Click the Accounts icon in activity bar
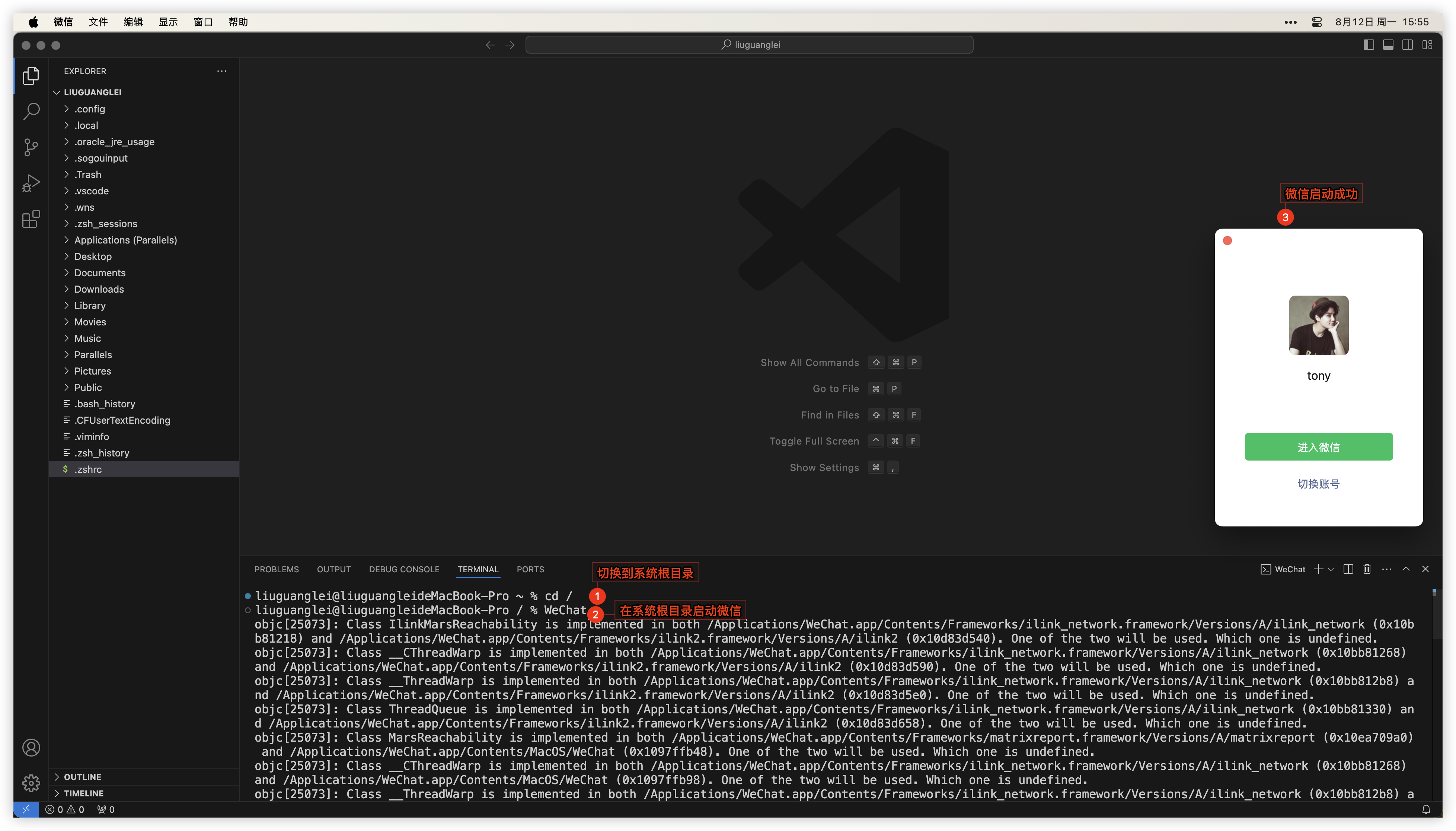The image size is (1456, 831). point(31,747)
